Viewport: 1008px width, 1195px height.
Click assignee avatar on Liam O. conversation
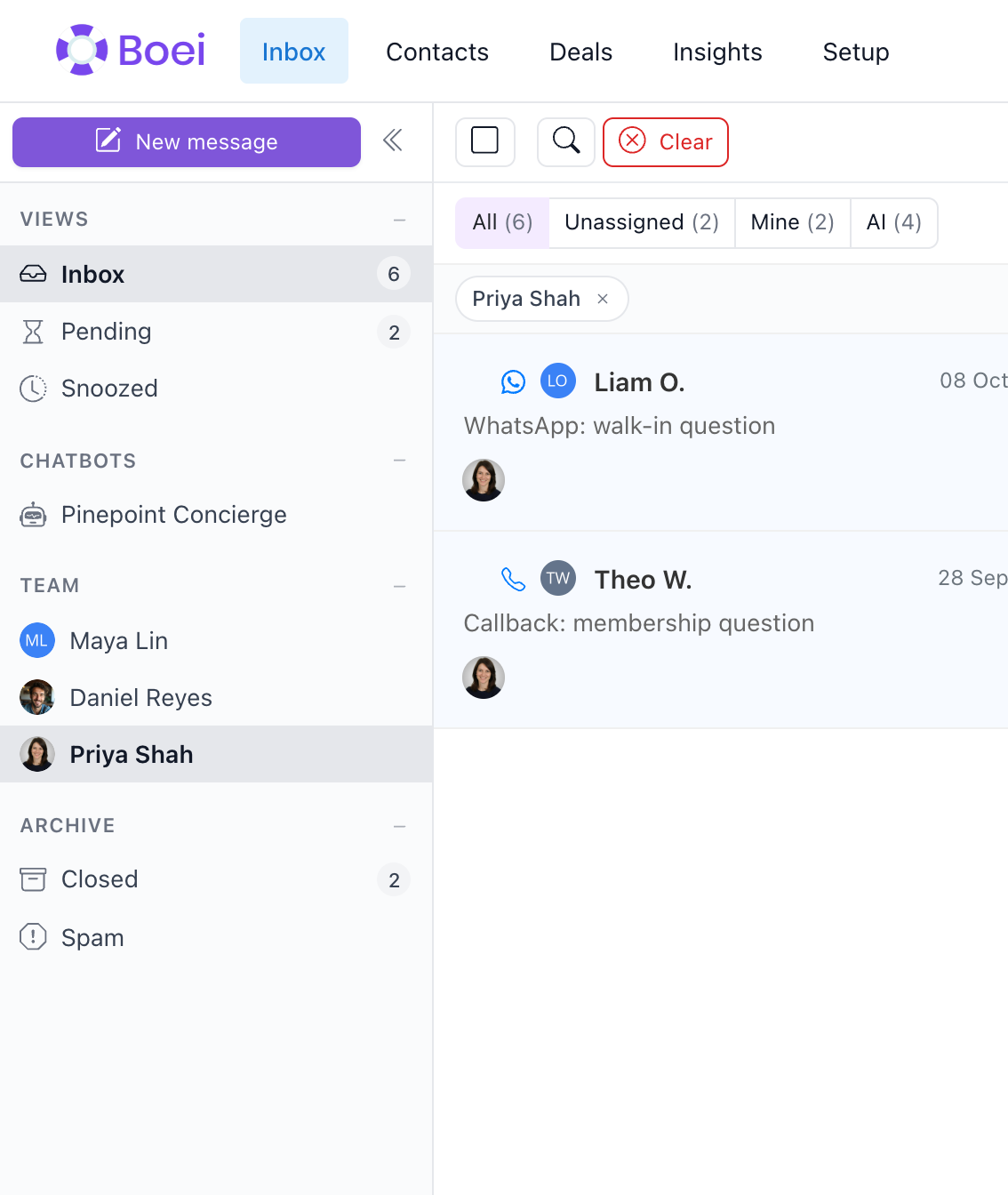coord(484,480)
